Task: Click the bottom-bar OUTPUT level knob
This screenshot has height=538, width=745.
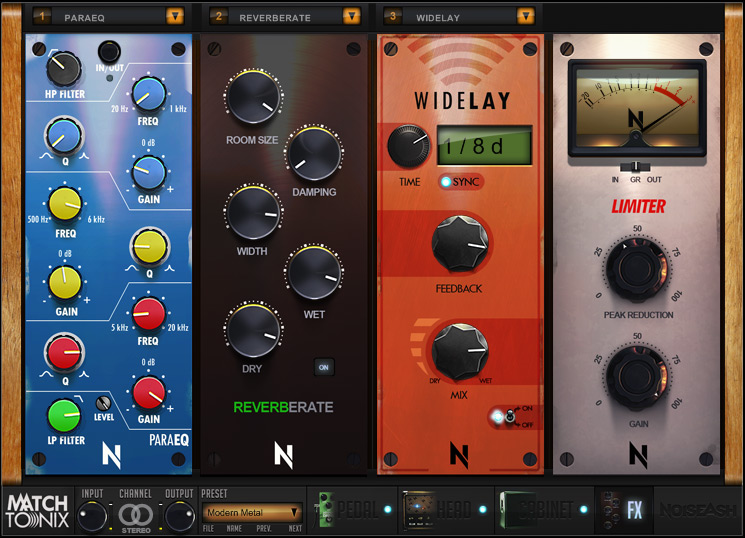Action: point(179,517)
